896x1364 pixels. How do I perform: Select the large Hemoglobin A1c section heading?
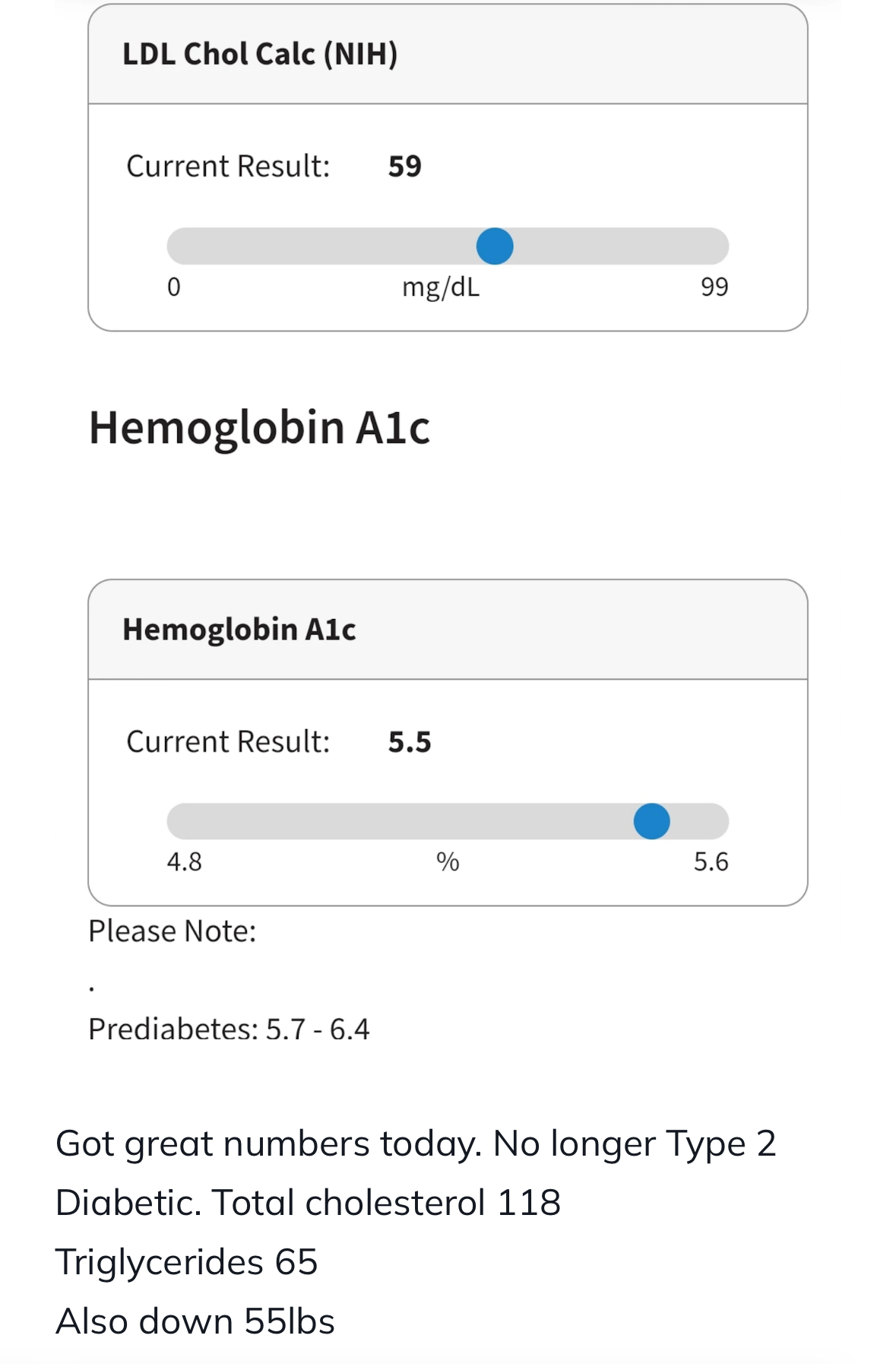click(259, 427)
